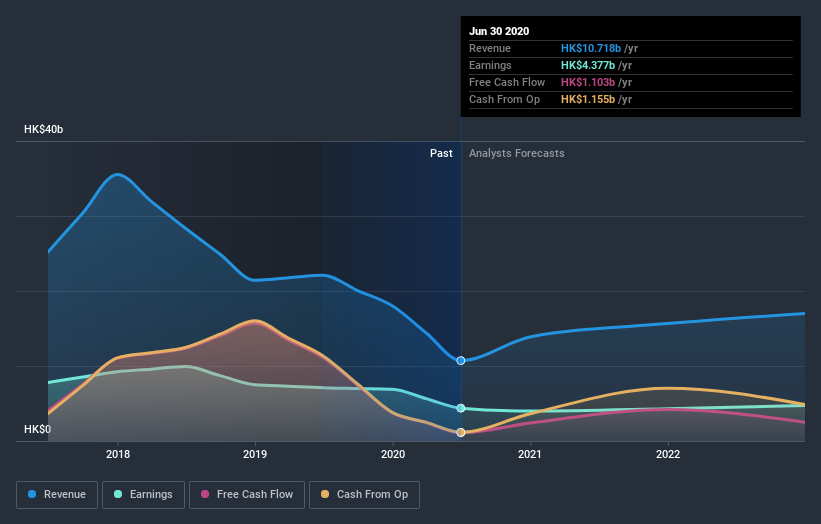
Task: Click the Cash From Op label in tooltip
Action: (504, 99)
